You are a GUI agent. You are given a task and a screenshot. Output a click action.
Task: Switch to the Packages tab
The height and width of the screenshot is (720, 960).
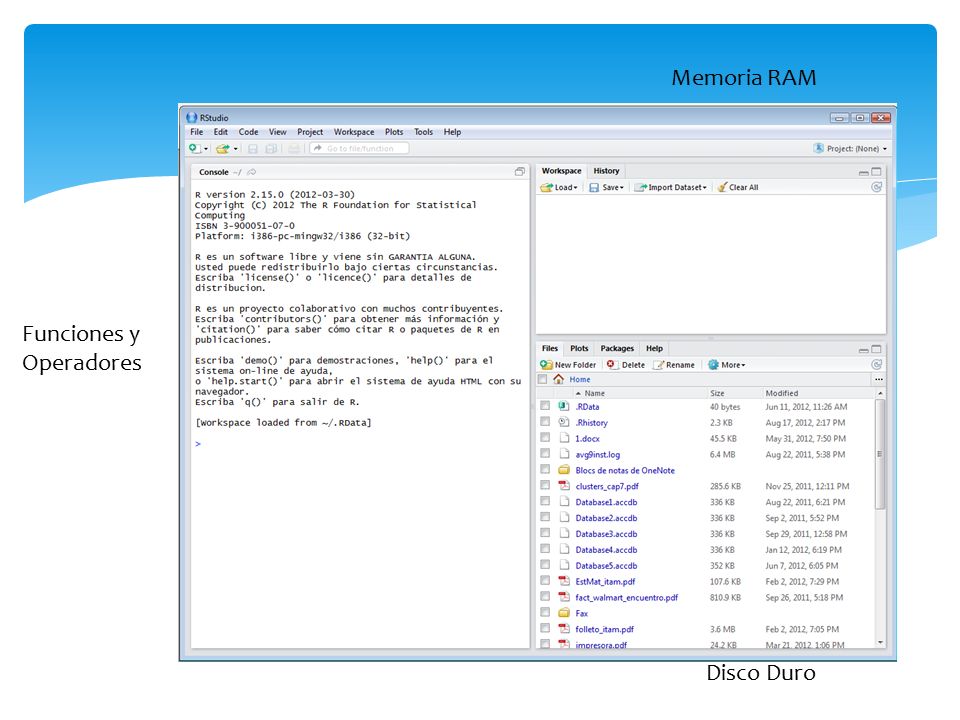(617, 348)
